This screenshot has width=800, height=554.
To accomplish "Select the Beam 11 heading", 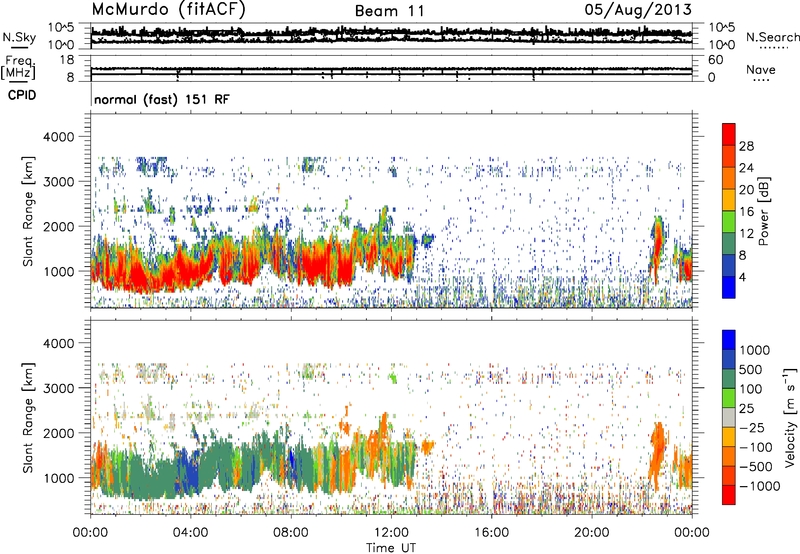I will tap(390, 11).
